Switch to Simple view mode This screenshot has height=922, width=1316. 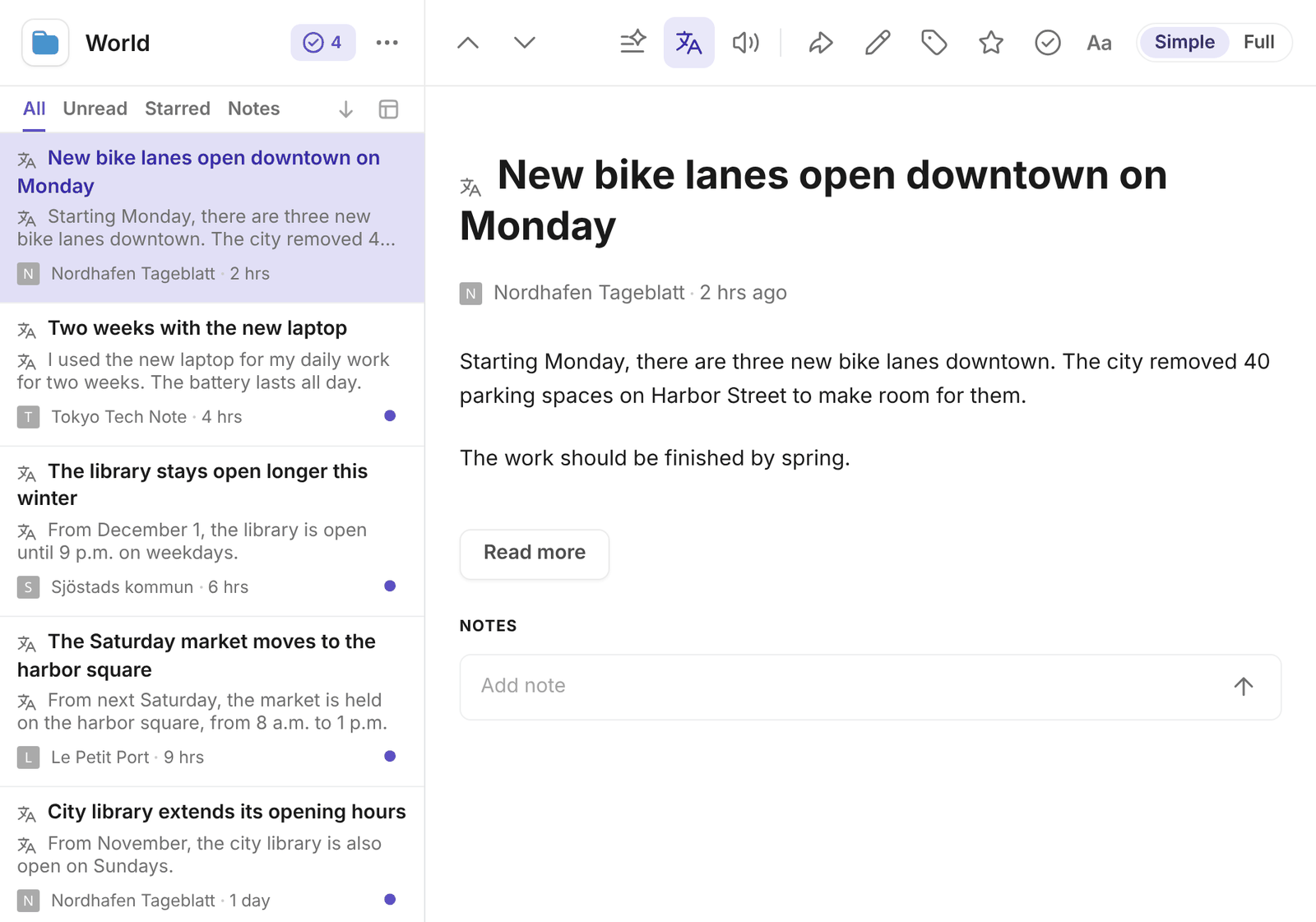1184,43
